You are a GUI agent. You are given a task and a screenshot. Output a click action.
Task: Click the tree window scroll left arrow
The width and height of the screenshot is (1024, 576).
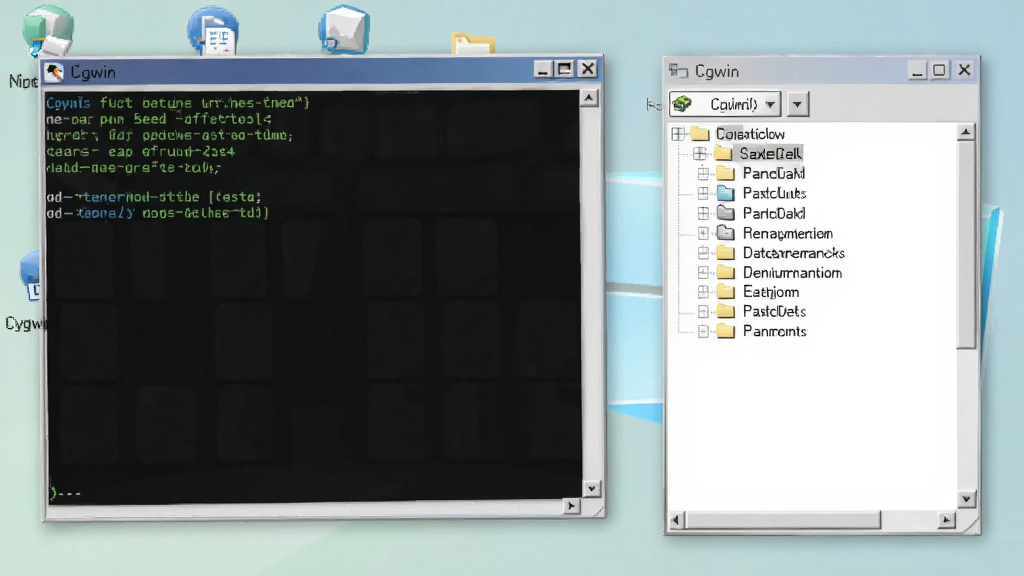(x=676, y=520)
